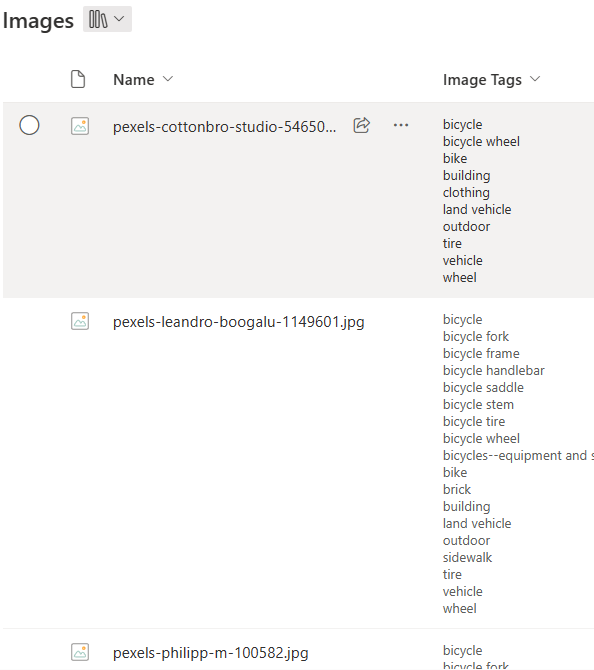594x670 pixels.
Task: Open the library view switcher icon
Action: click(x=98, y=19)
